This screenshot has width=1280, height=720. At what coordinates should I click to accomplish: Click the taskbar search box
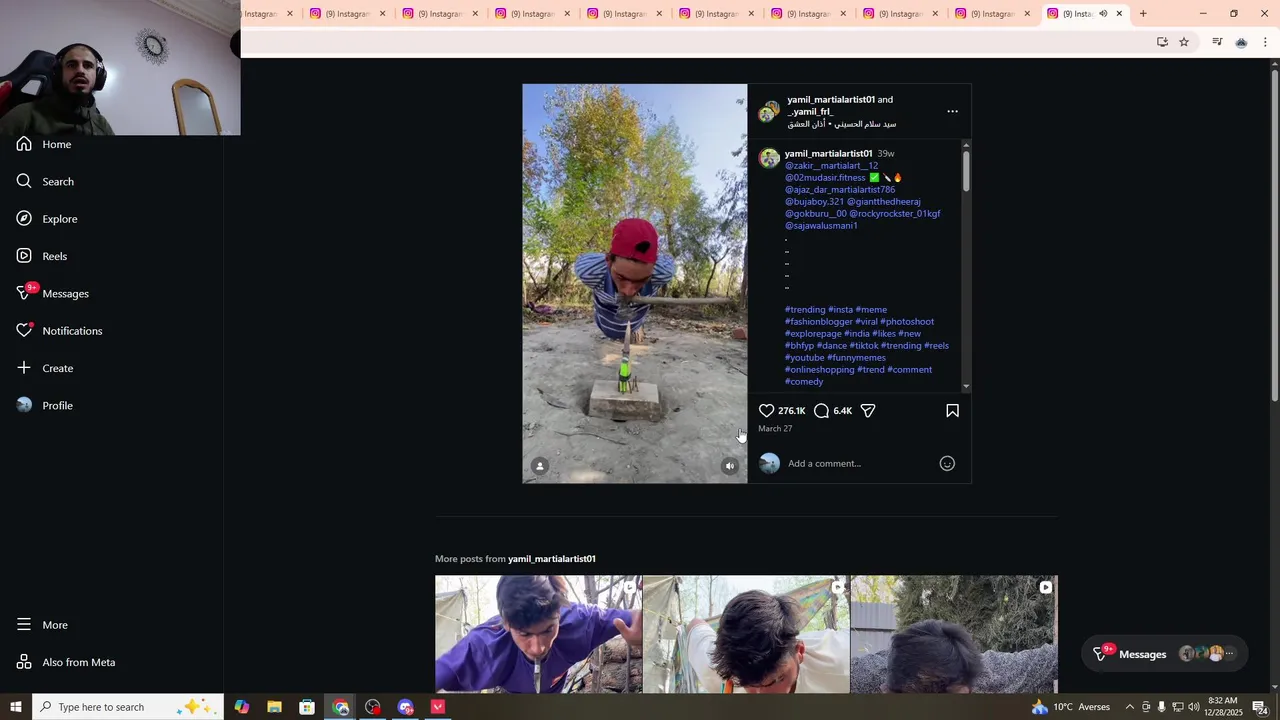coord(128,707)
